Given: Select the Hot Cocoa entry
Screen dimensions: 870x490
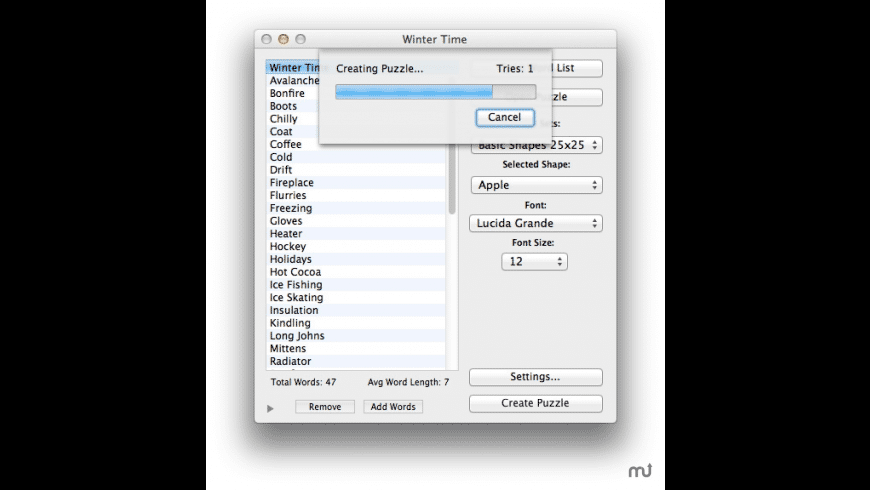Looking at the screenshot, I should 356,272.
